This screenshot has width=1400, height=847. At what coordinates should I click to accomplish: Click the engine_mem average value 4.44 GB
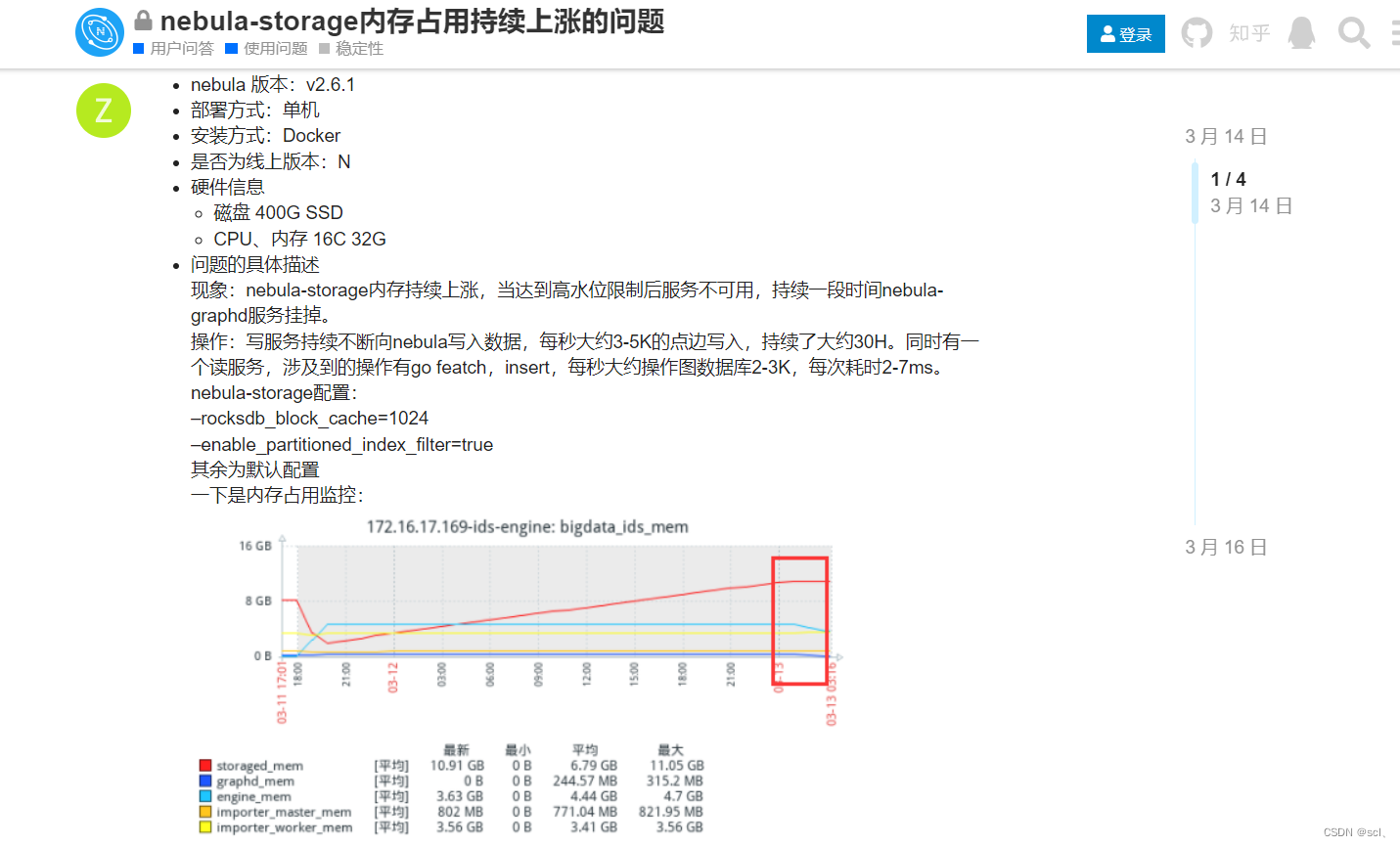coord(594,796)
